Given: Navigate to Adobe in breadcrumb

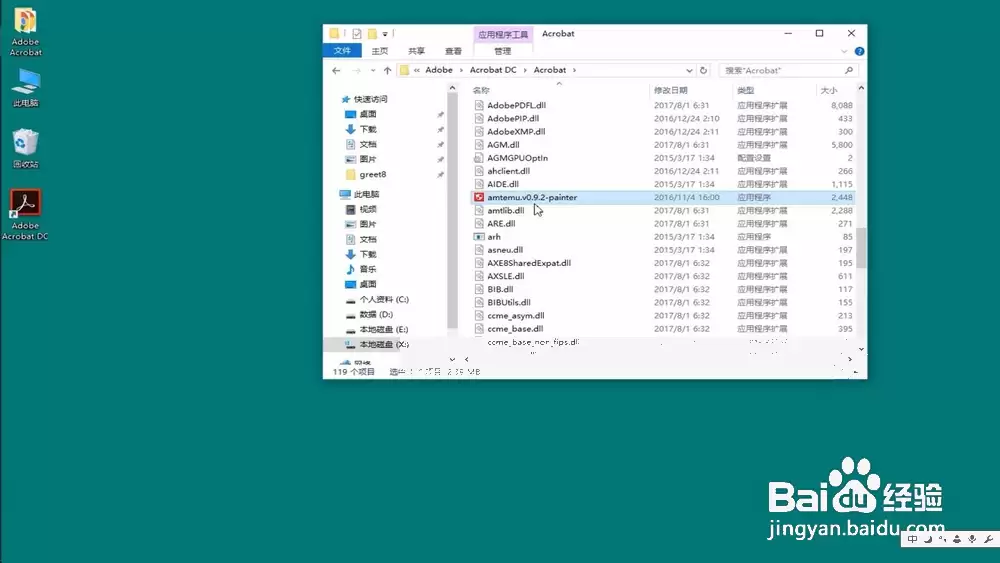Looking at the screenshot, I should point(439,70).
